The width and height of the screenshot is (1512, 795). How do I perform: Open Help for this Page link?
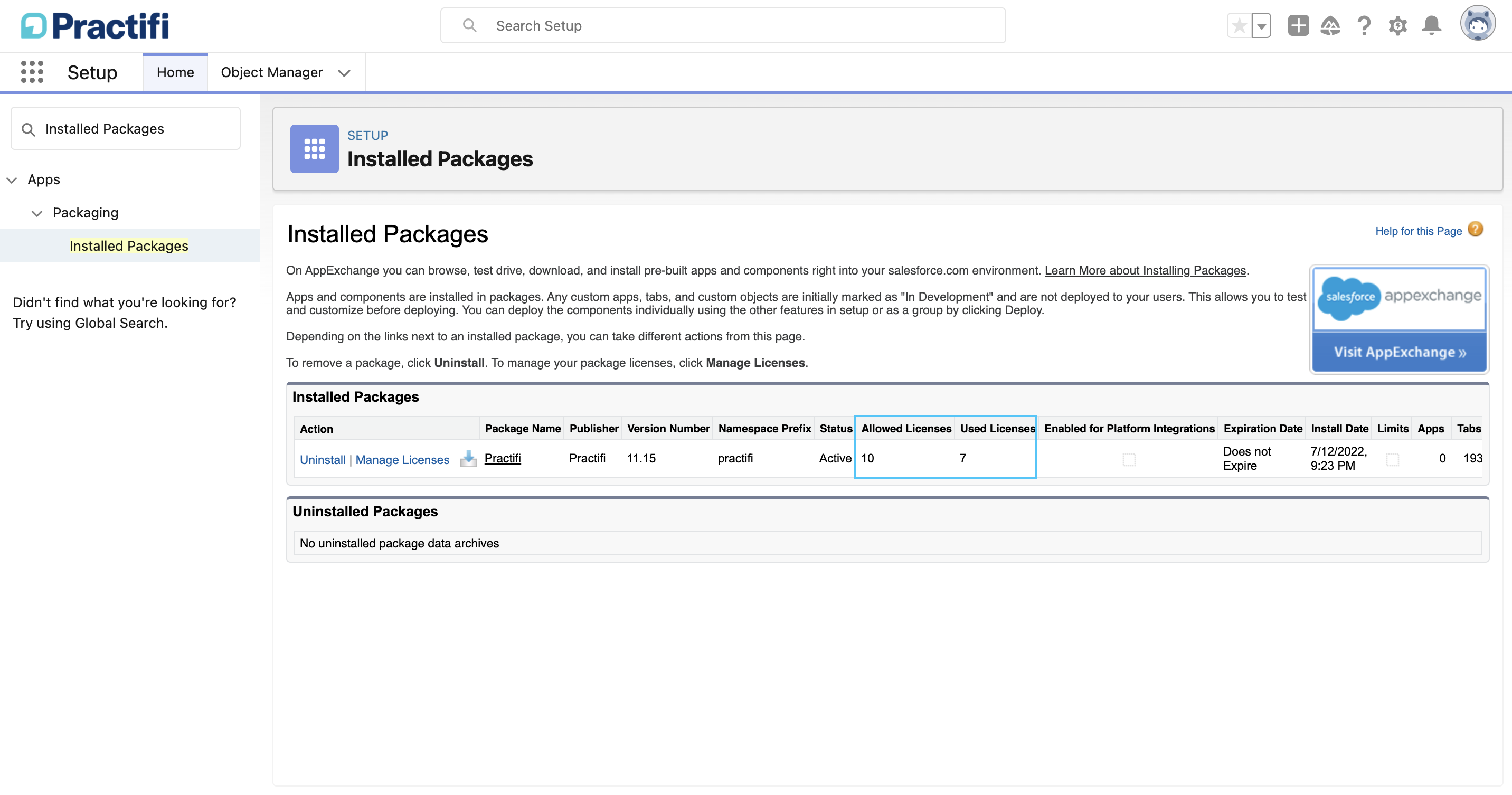point(1418,231)
